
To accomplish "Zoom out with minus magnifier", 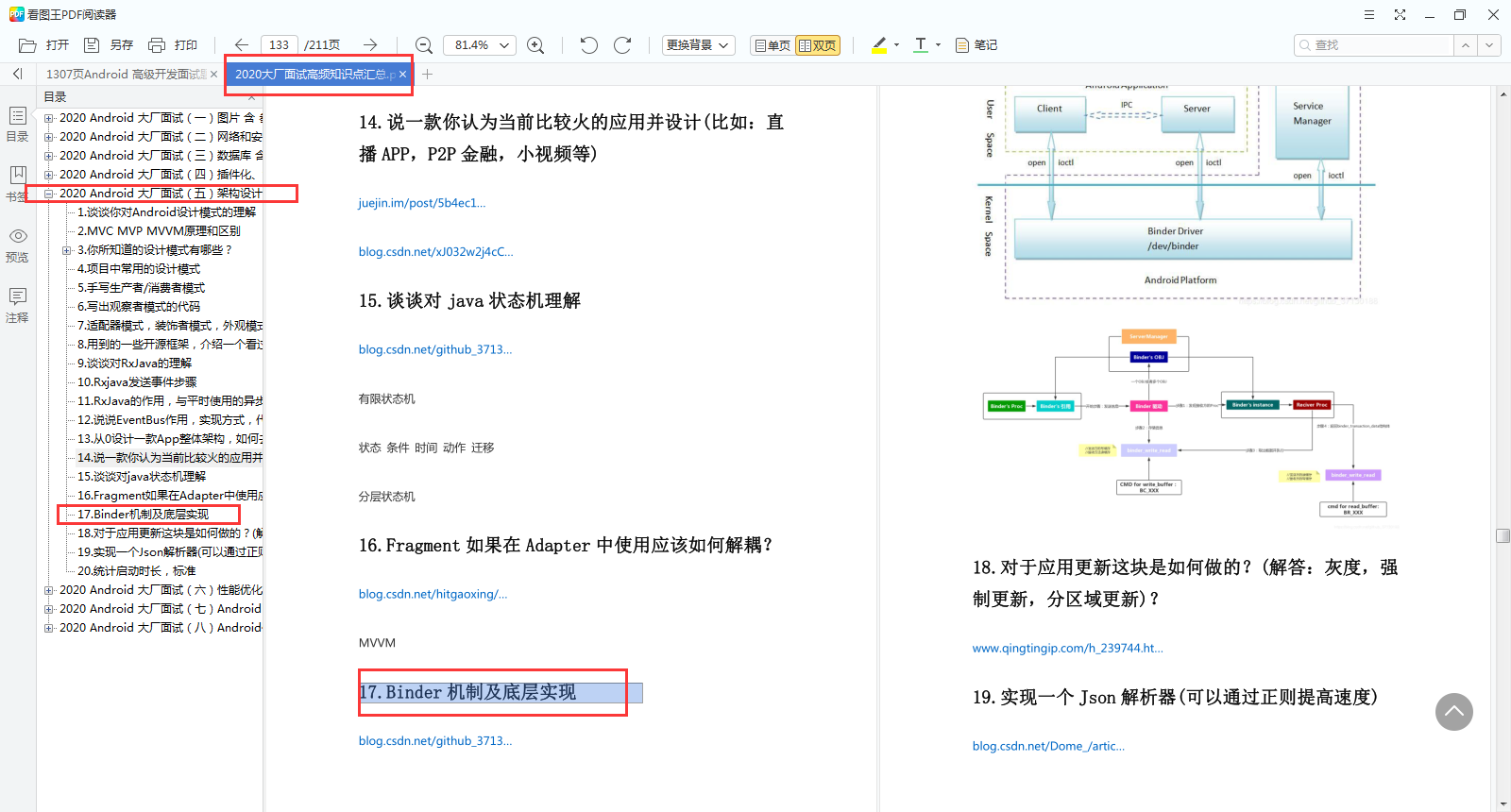I will click(424, 45).
